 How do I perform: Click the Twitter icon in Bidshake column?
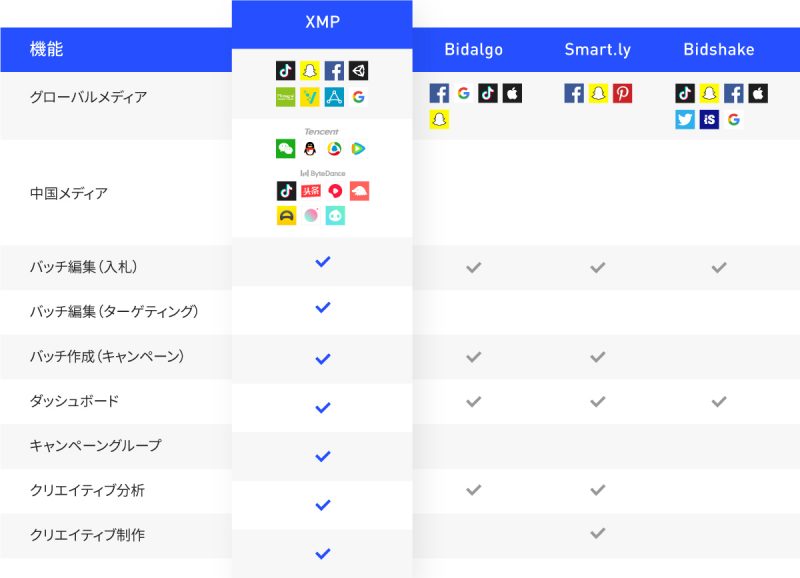685,119
